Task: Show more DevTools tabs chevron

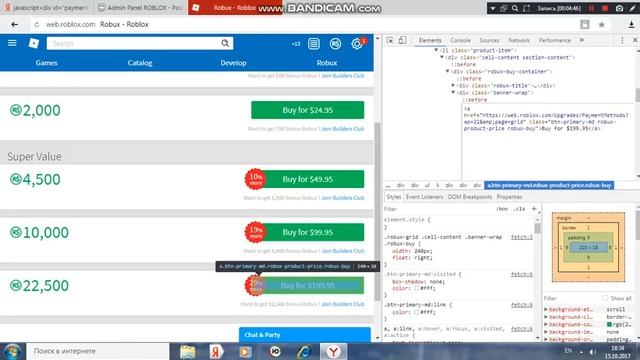Action: [x=582, y=40]
